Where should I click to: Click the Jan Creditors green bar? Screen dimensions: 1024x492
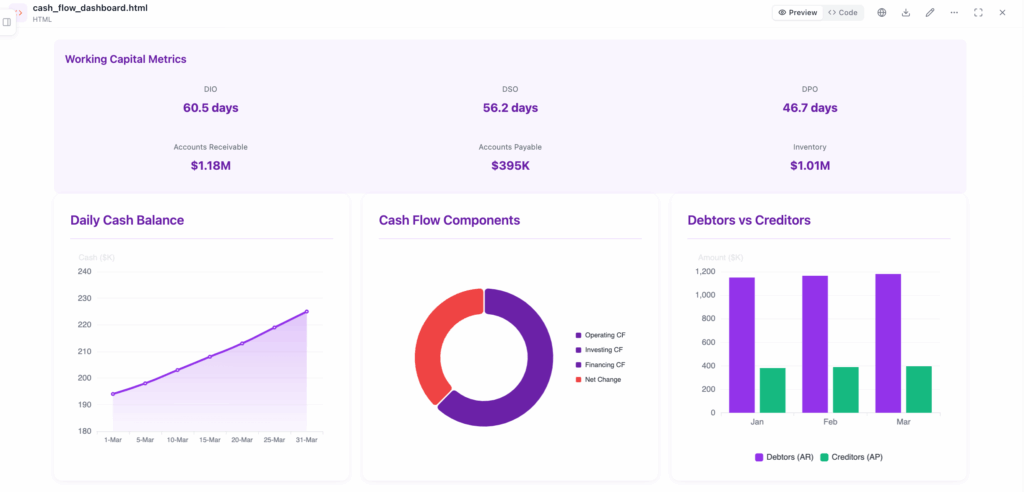tap(772, 390)
